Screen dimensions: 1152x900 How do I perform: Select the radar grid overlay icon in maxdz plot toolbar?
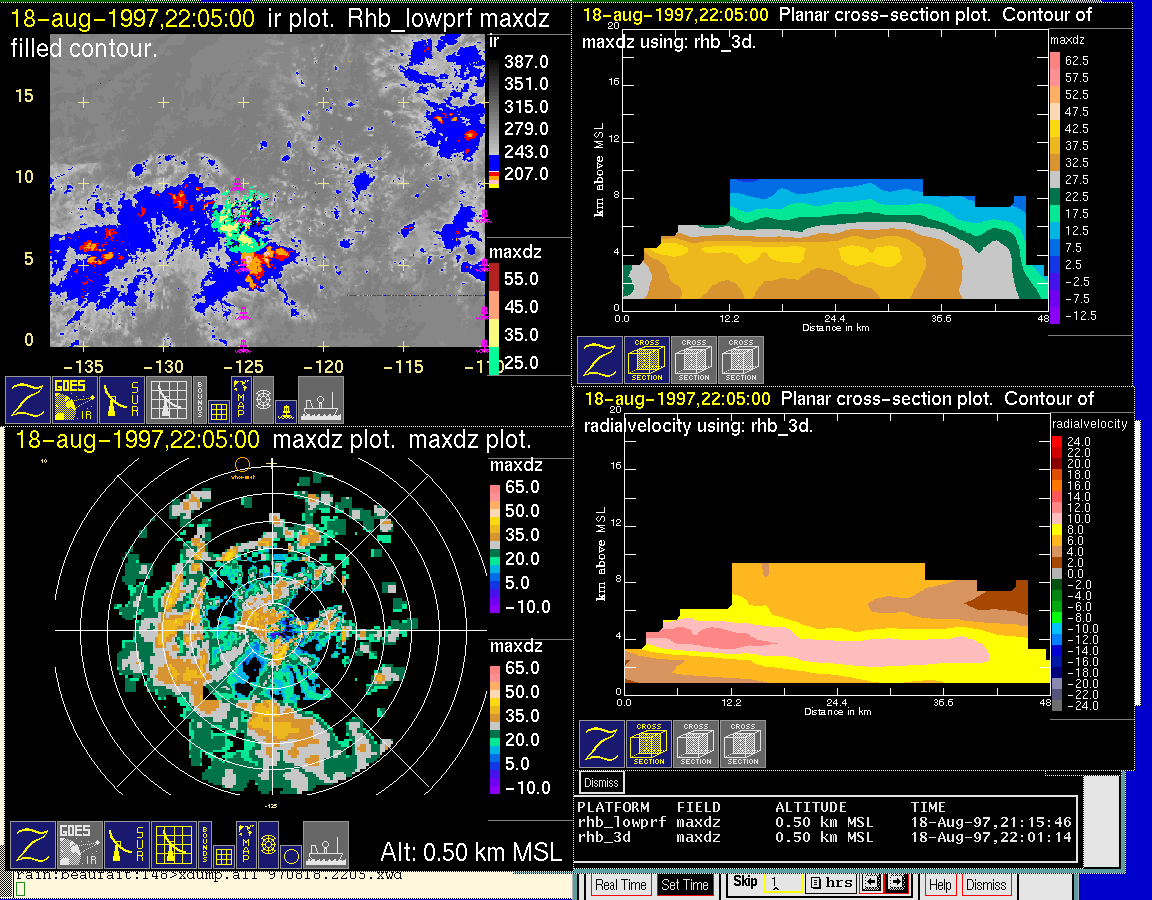[172, 845]
